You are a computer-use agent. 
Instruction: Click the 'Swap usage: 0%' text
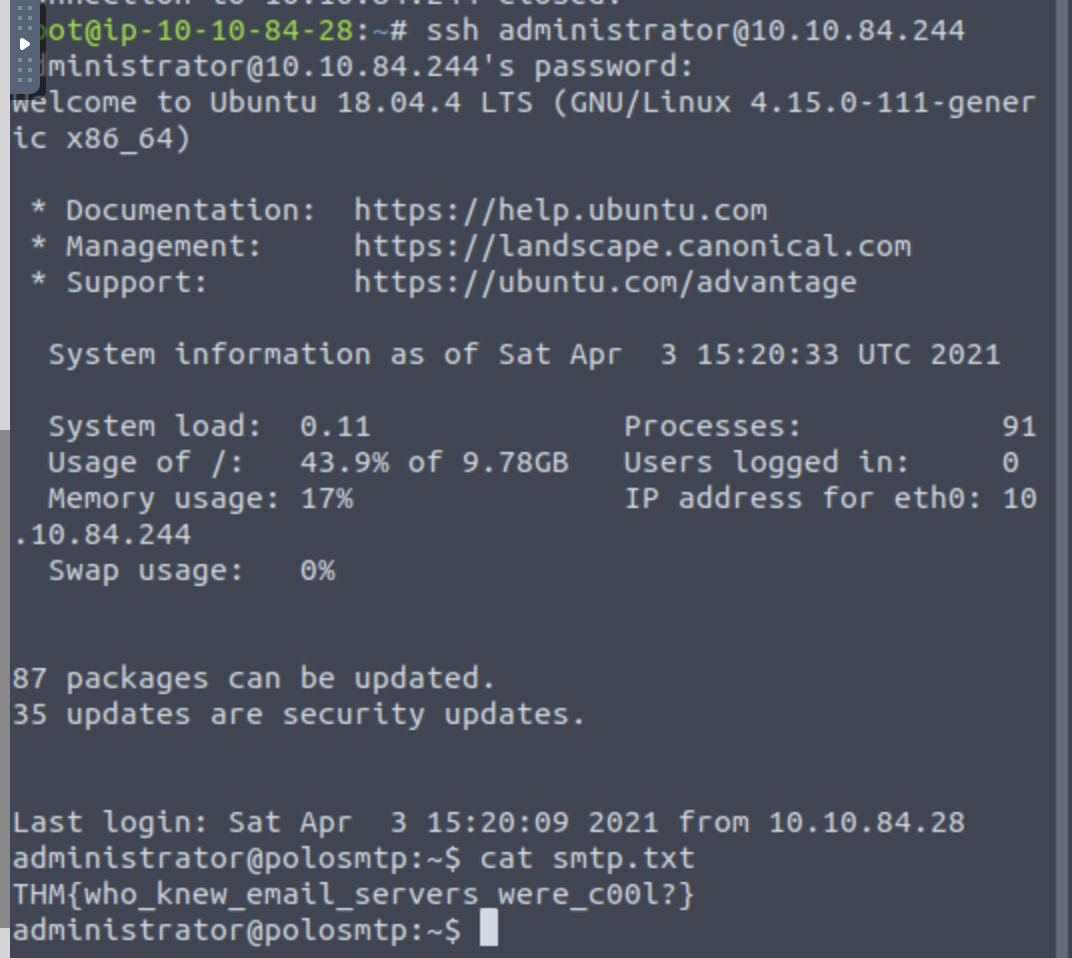point(191,571)
